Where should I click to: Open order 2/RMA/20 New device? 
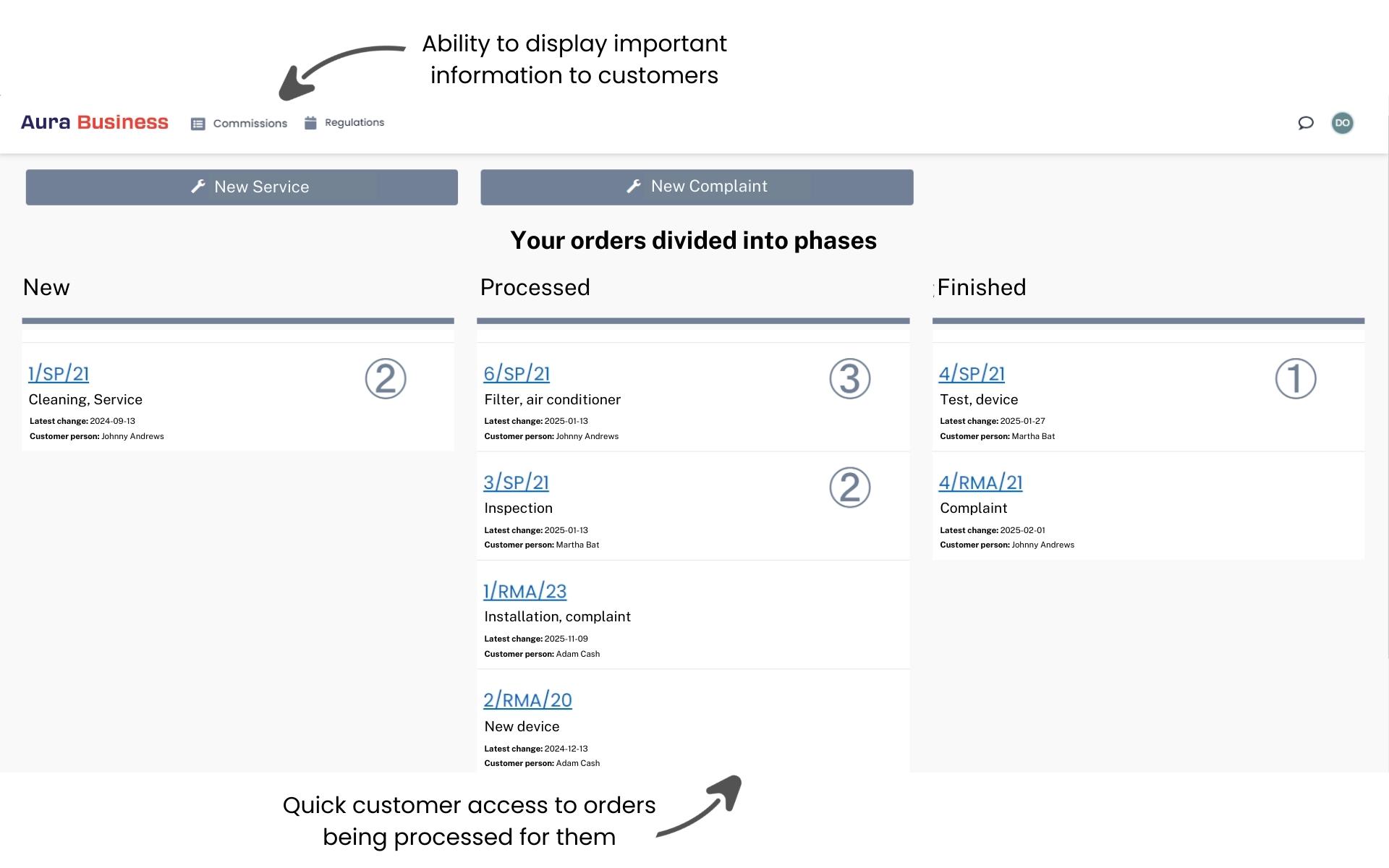(x=527, y=699)
